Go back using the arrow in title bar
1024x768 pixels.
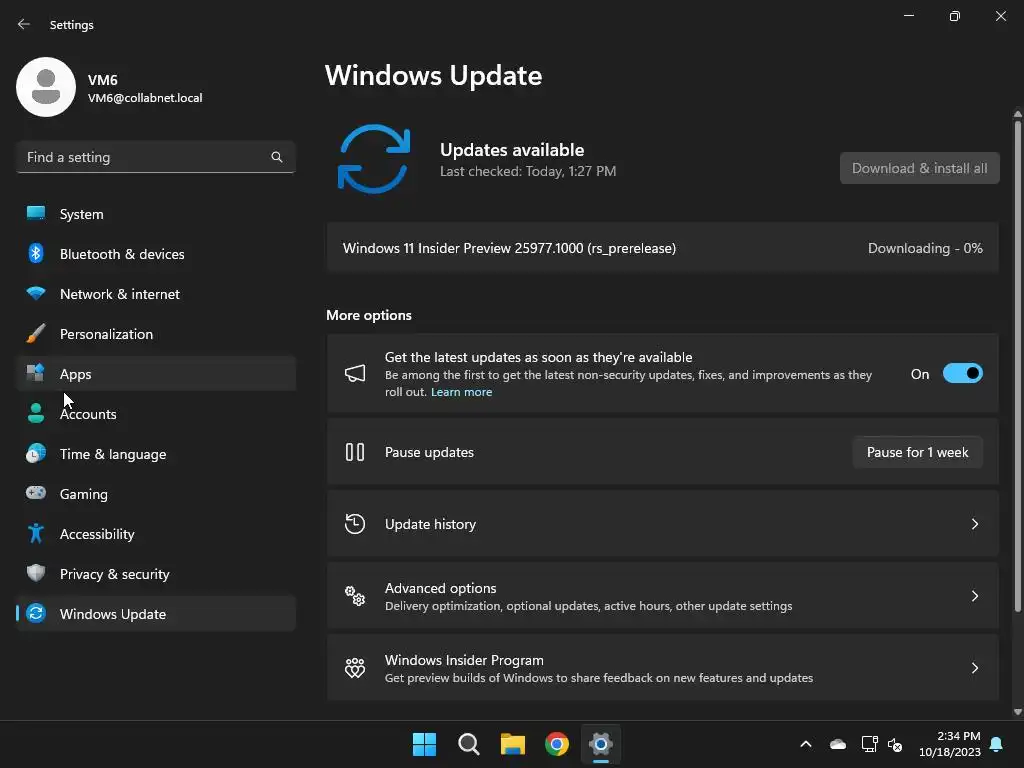point(24,24)
